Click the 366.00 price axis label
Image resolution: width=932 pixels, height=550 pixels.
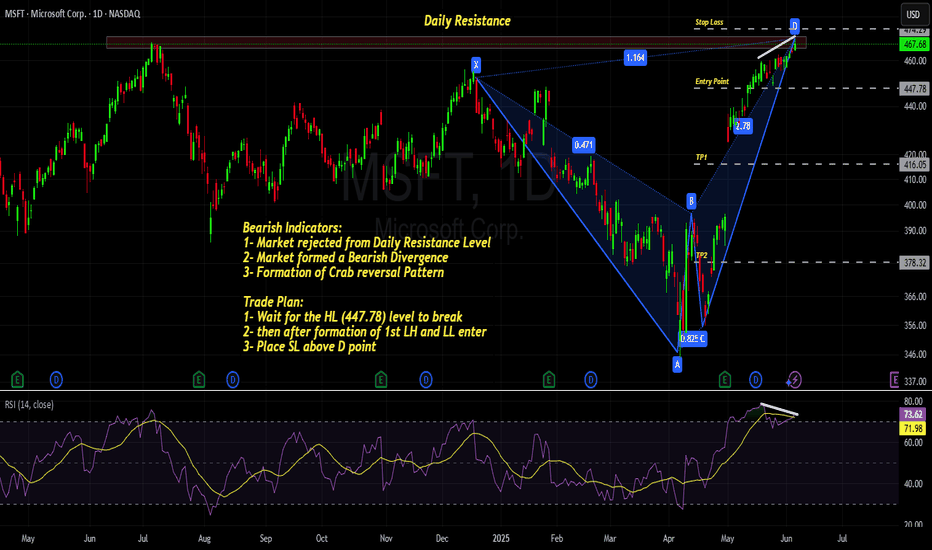coord(915,297)
